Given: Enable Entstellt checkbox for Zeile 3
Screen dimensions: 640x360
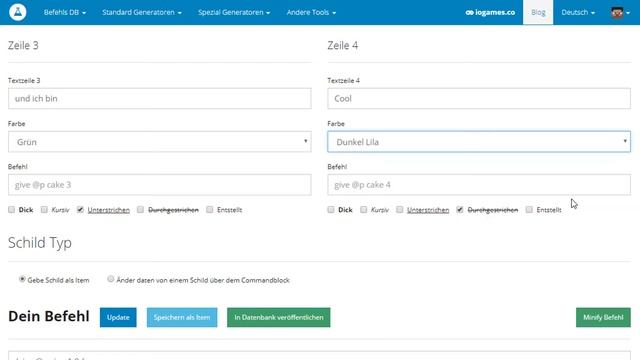Looking at the screenshot, I should coord(210,209).
